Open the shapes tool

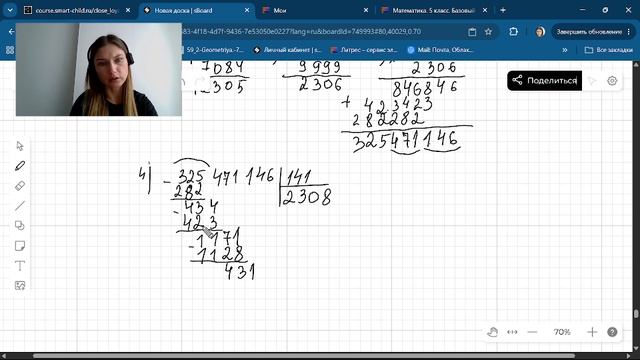(20, 226)
